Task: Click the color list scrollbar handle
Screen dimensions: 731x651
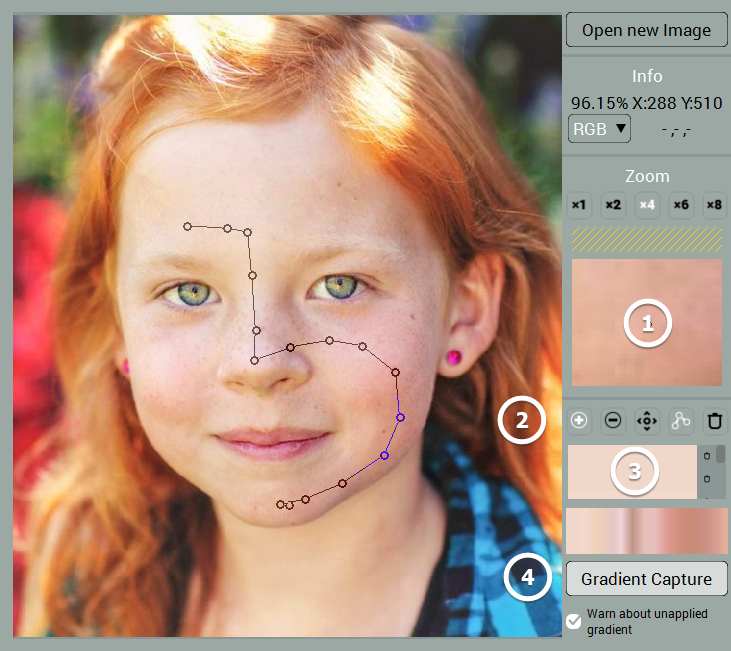Action: click(x=720, y=454)
